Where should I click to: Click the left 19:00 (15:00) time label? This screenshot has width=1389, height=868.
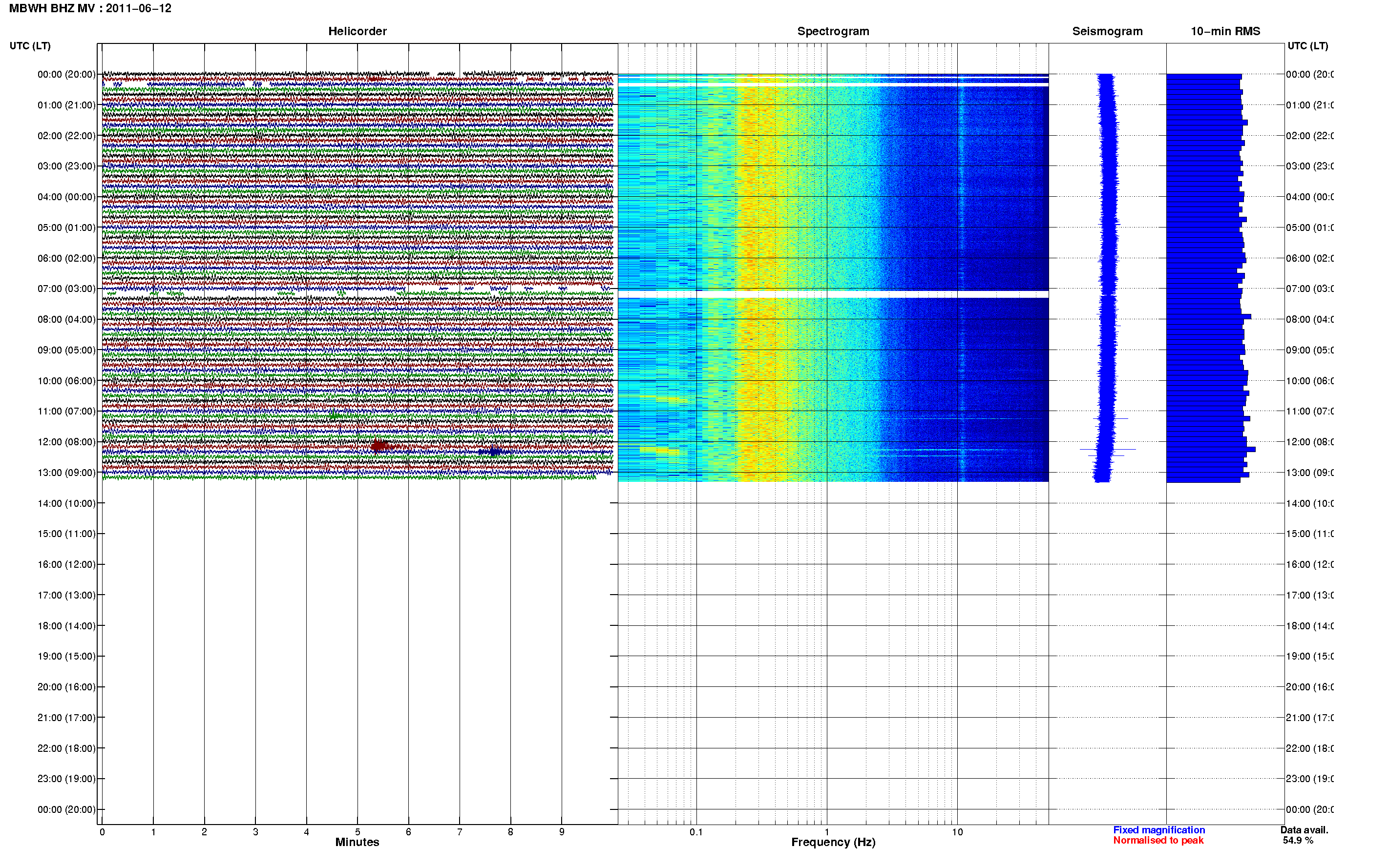click(66, 656)
